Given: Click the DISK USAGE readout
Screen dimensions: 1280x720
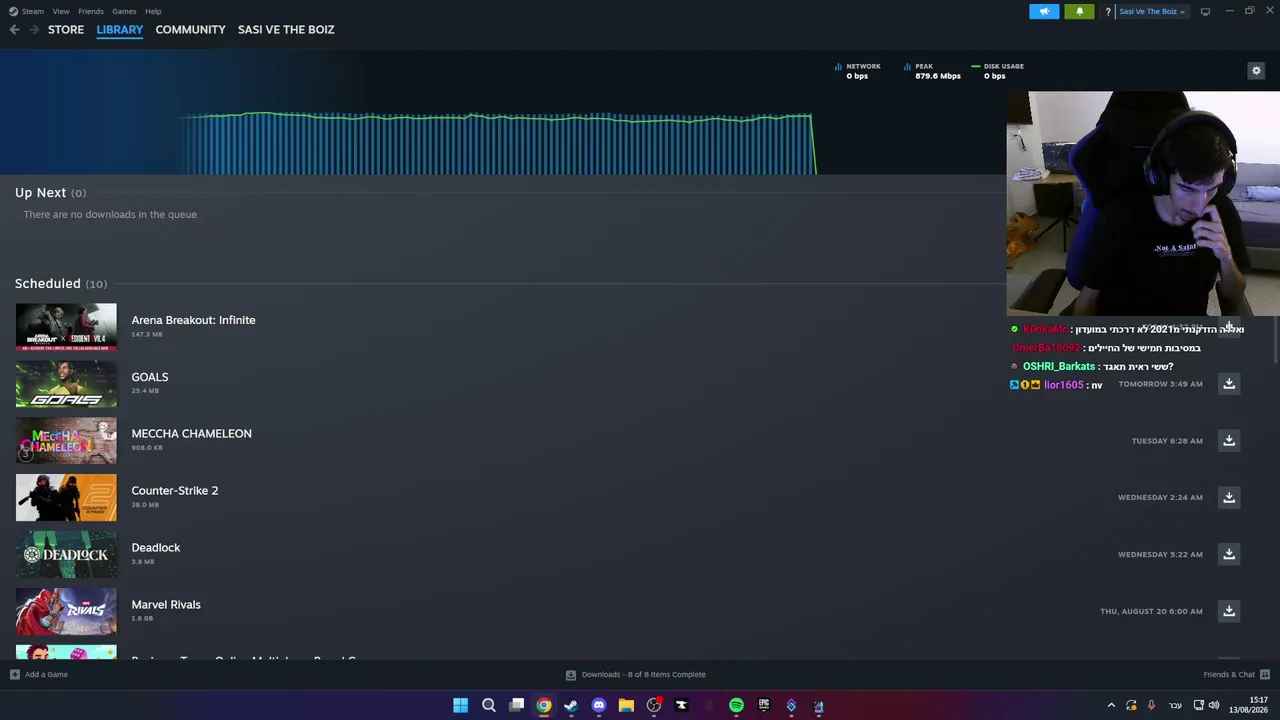Looking at the screenshot, I should [998, 71].
